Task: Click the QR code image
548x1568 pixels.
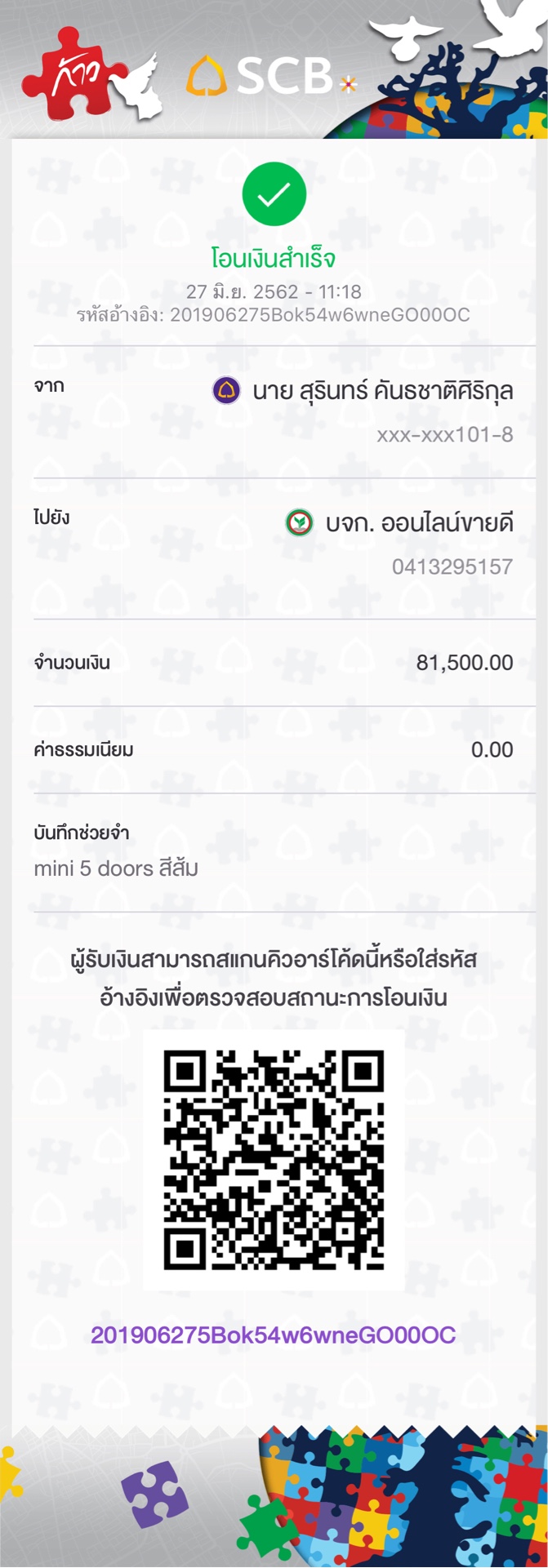Action: pos(274,1160)
